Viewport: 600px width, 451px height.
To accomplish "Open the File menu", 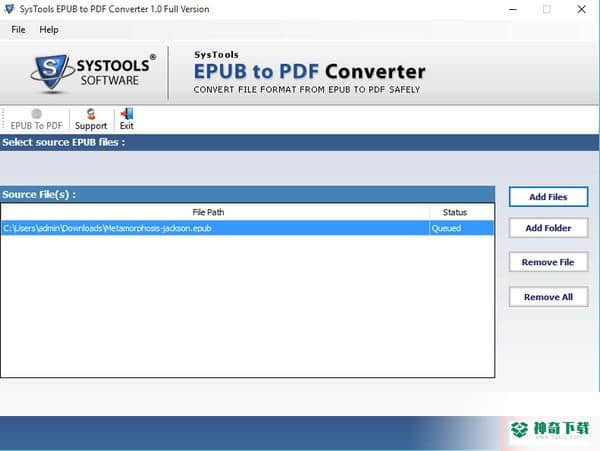I will coord(18,29).
